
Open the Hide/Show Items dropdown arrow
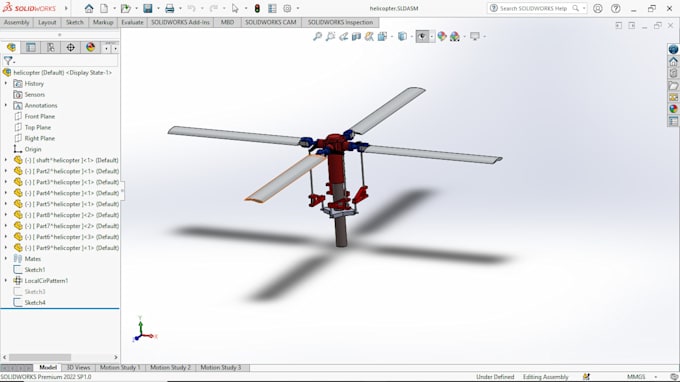pos(432,36)
